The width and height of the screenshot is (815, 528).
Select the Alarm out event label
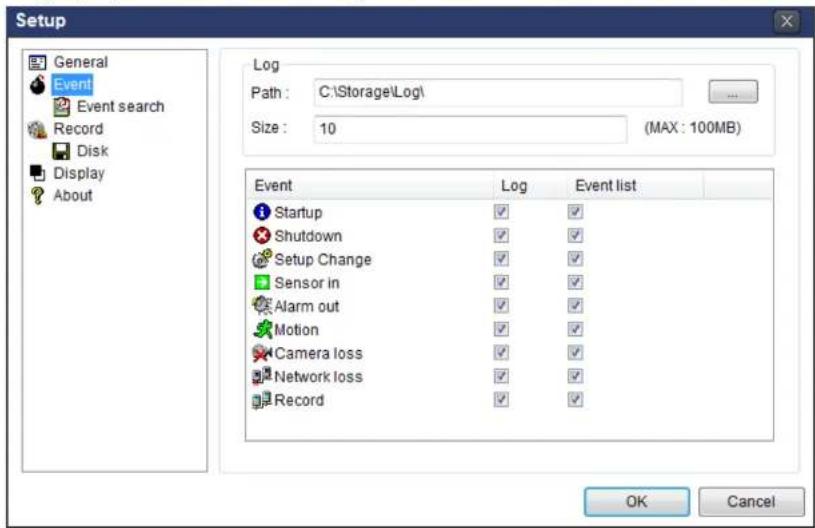pyautogui.click(x=307, y=306)
